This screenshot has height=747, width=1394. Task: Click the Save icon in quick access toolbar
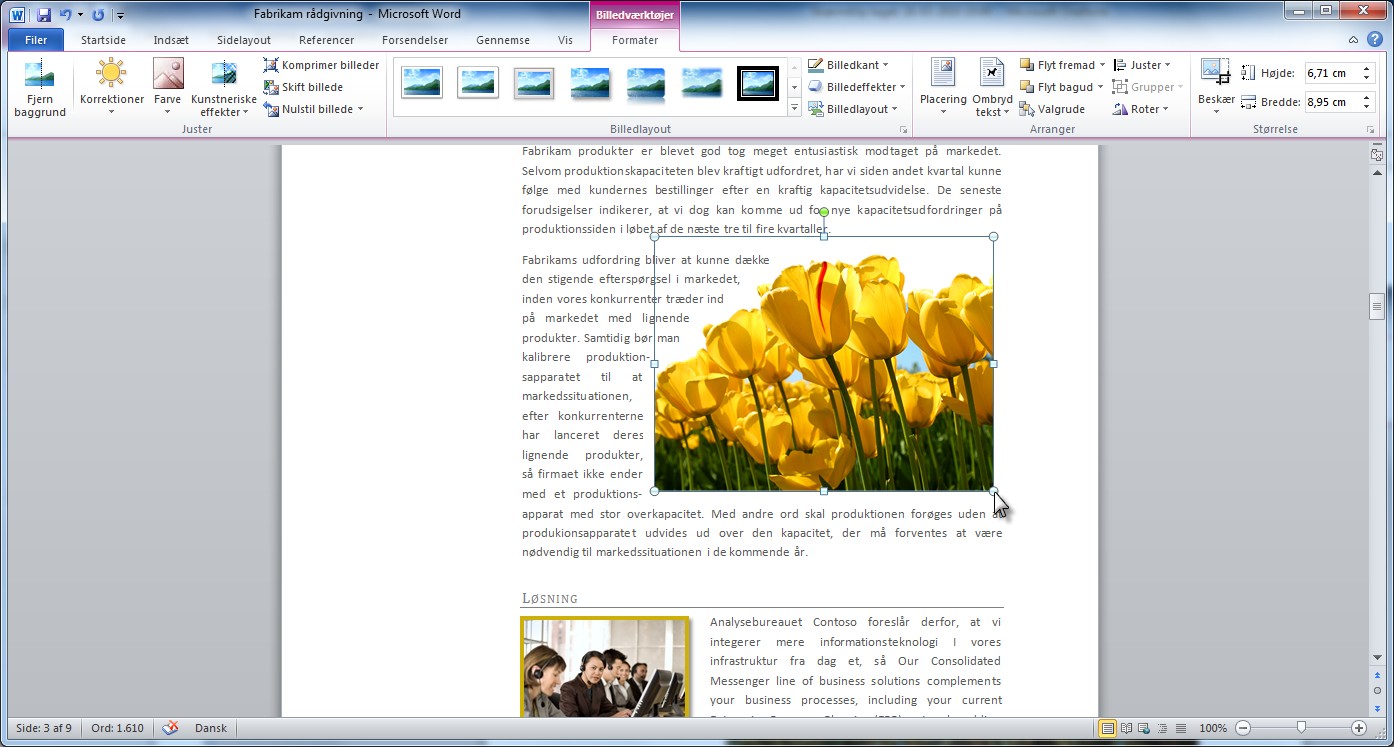[x=44, y=15]
